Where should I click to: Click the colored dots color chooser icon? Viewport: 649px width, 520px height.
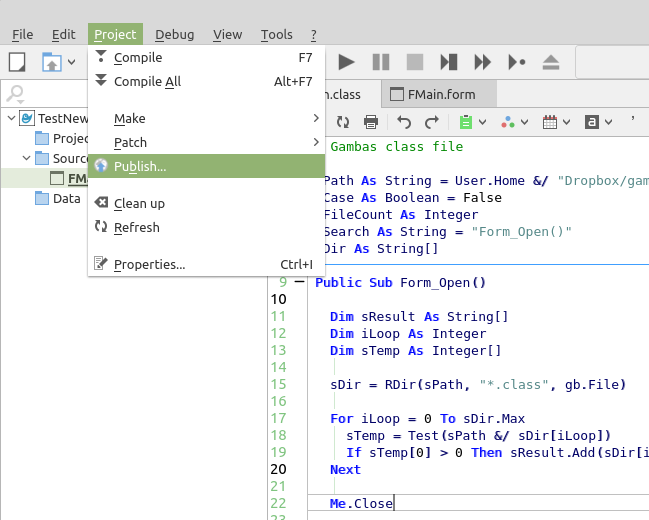click(507, 122)
